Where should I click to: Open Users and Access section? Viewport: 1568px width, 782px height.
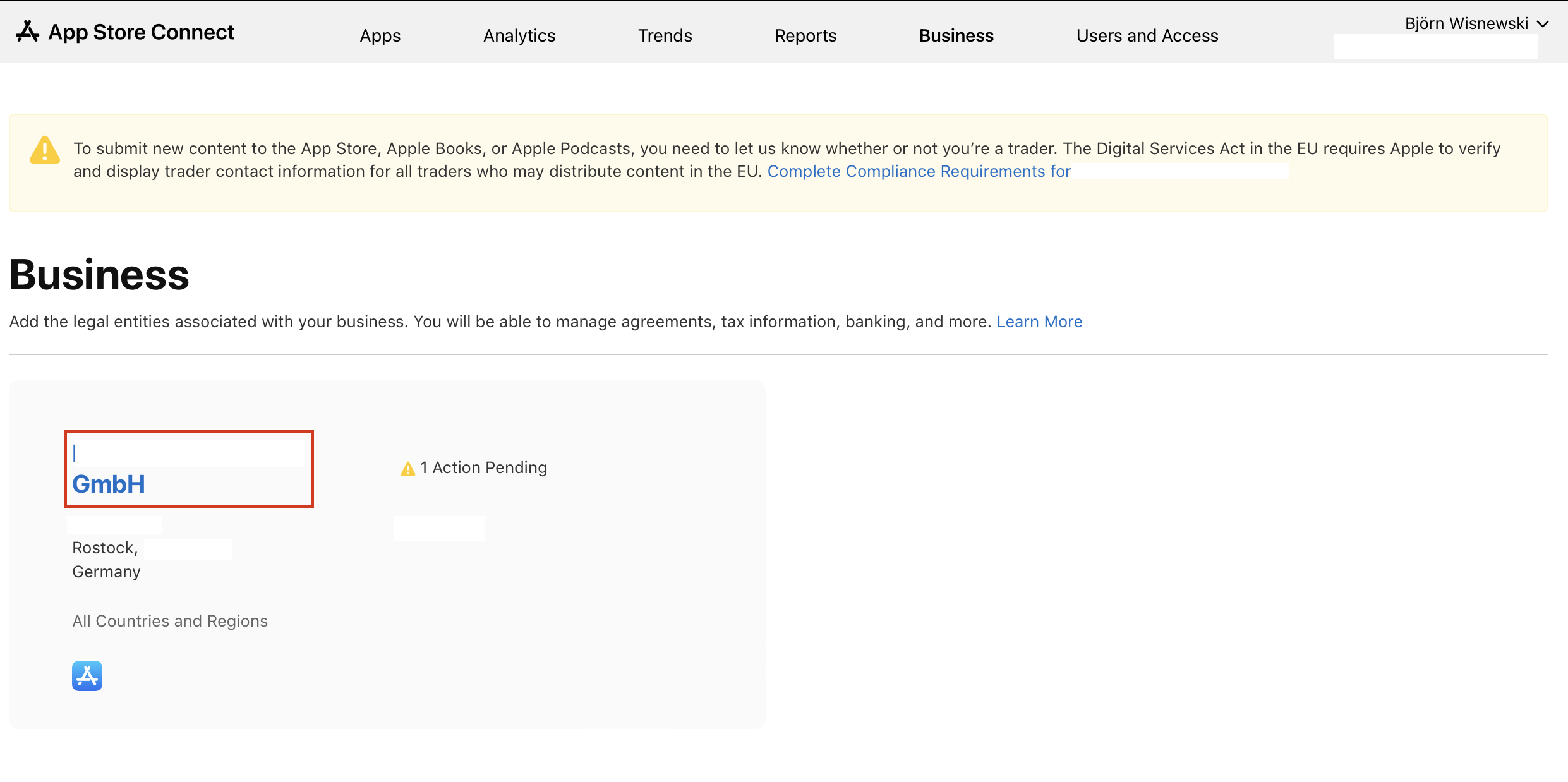pyautogui.click(x=1147, y=36)
